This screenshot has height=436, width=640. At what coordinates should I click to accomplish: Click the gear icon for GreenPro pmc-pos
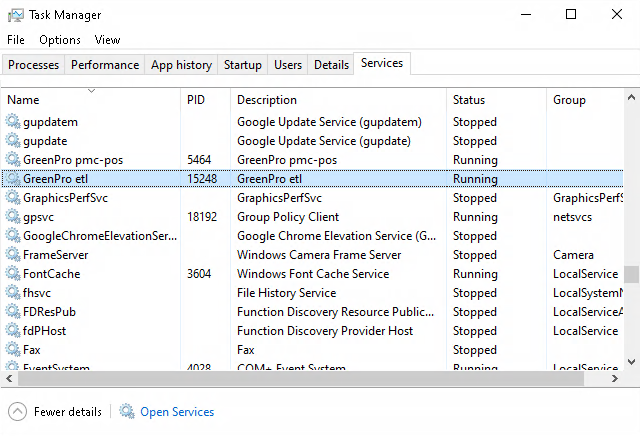13,160
